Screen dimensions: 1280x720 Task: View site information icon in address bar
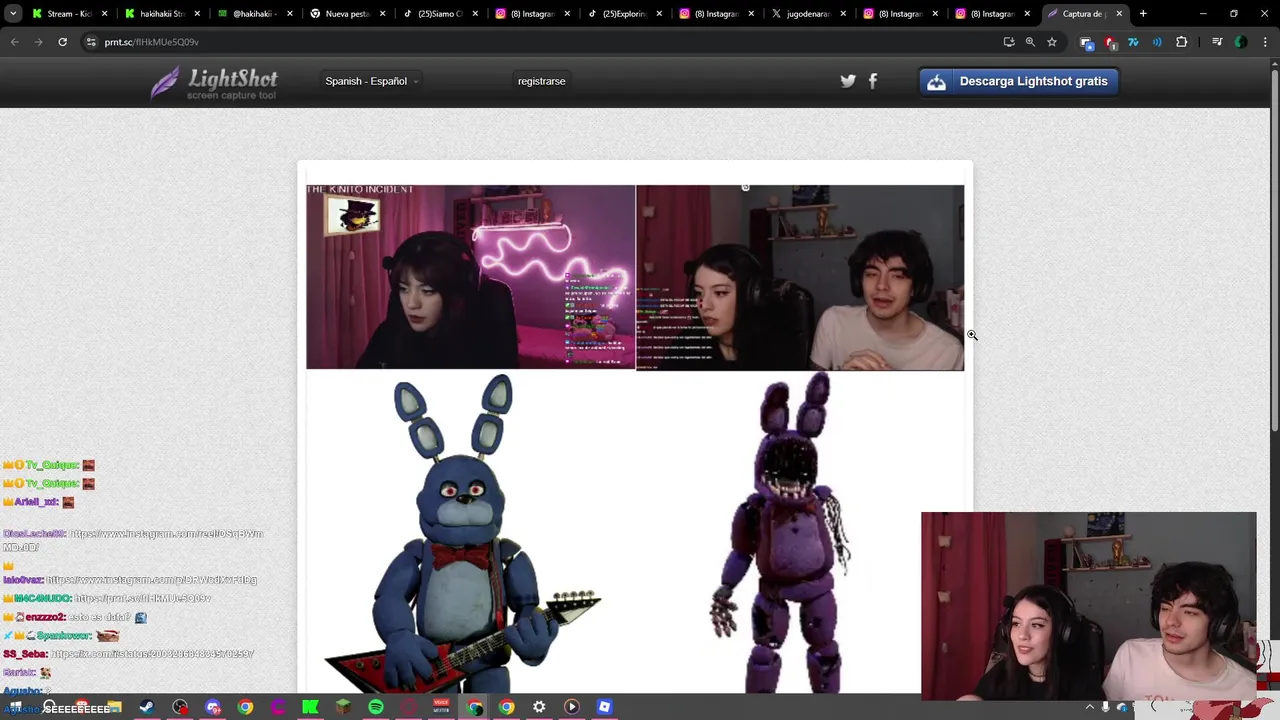(x=91, y=42)
